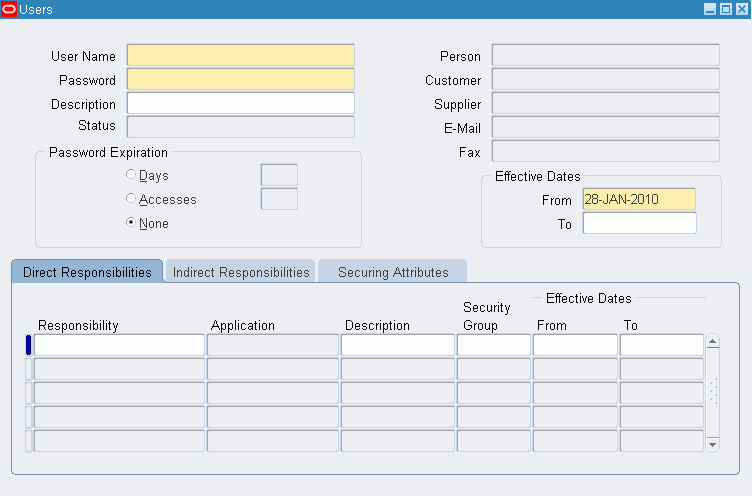Click first row Effective Dates From cell
Screen dimensions: 752x496
(575, 345)
